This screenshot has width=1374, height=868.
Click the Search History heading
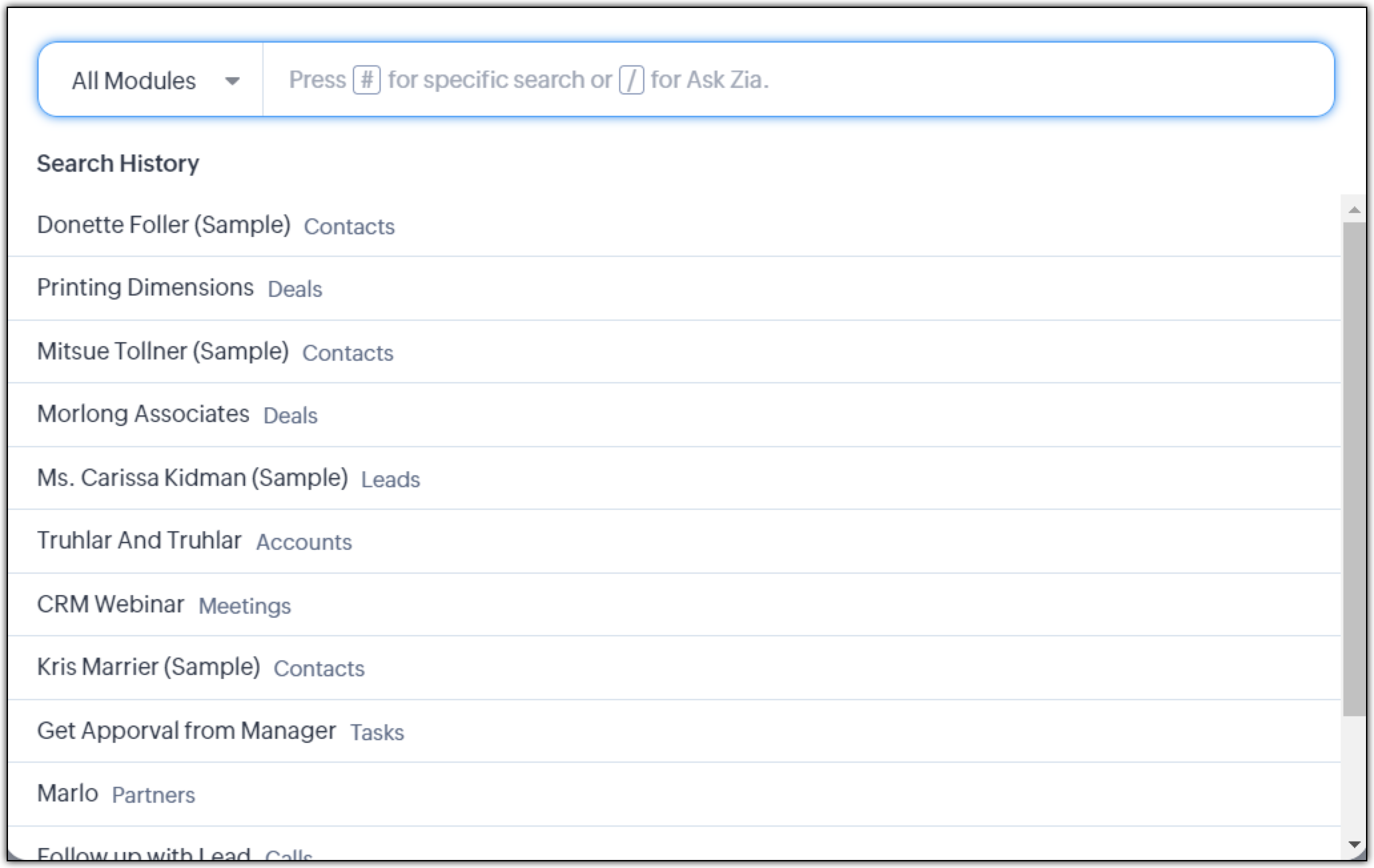point(118,164)
